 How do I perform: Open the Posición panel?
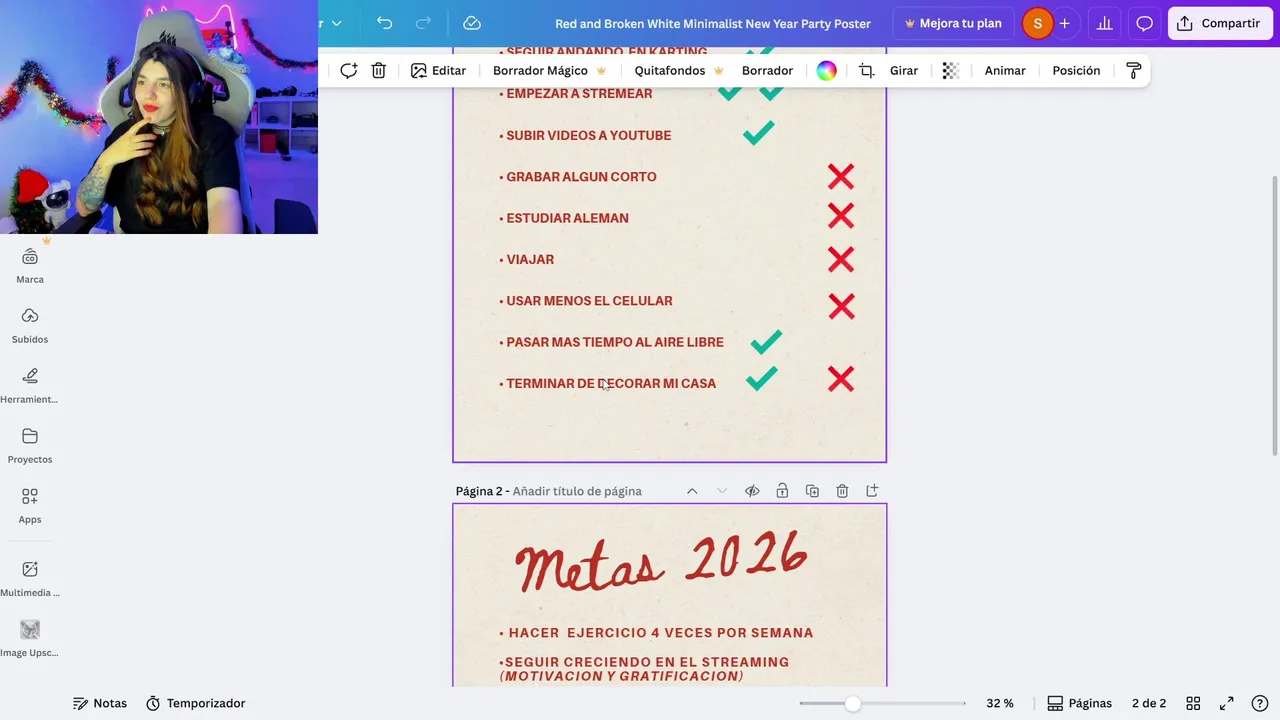click(x=1076, y=71)
